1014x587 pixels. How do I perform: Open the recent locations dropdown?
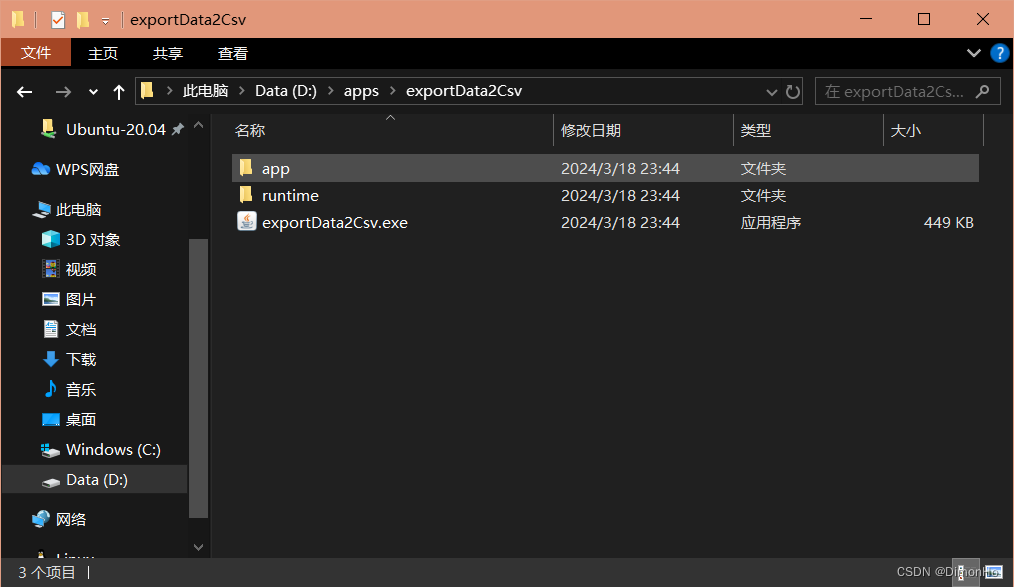coord(93,92)
